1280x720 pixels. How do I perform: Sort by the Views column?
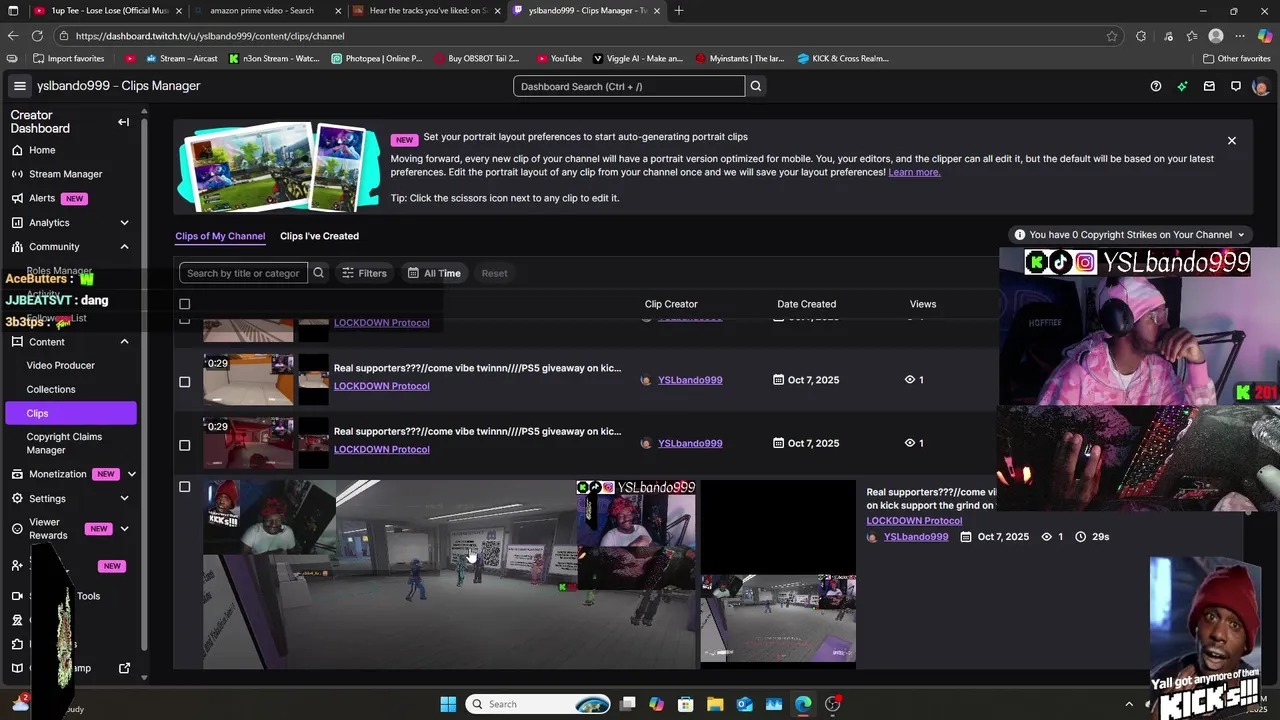tap(923, 304)
